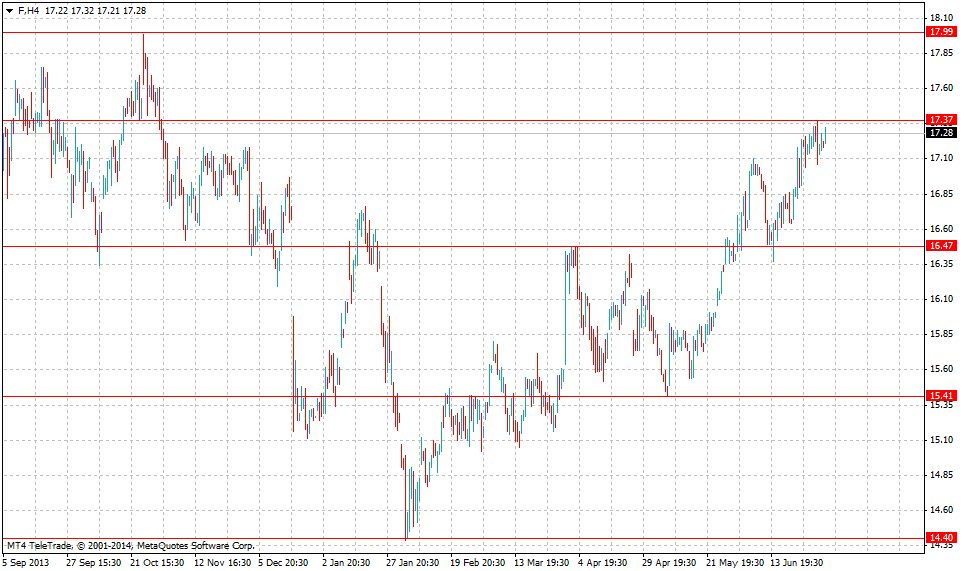
Task: Select the 14.40 red price level label
Action: 941,538
